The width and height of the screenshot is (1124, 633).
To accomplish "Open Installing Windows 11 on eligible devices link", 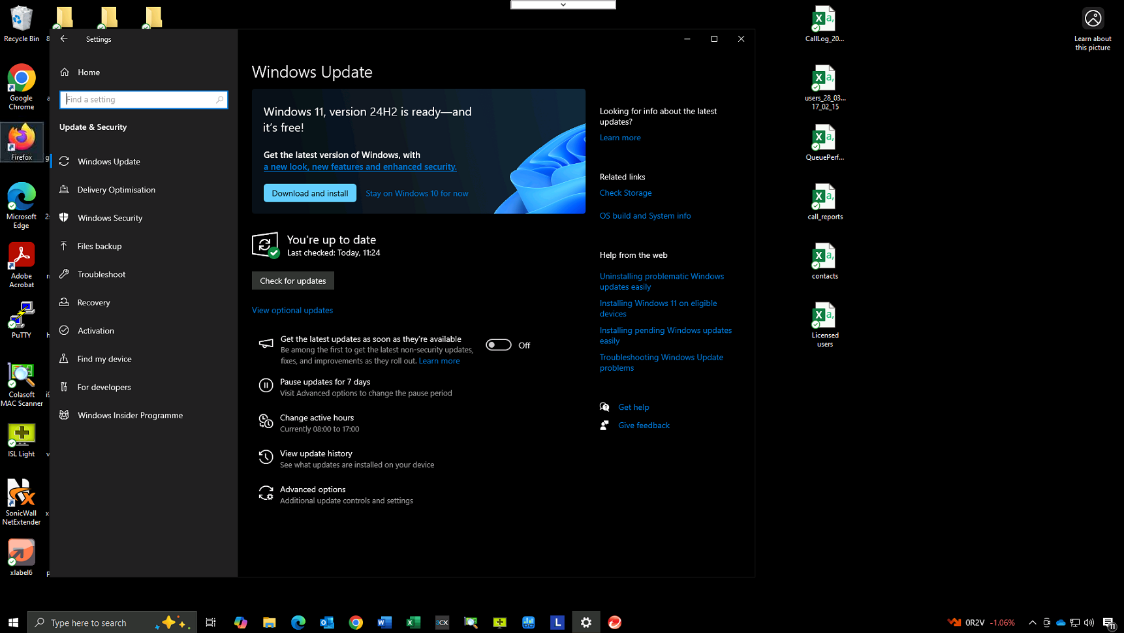I will (658, 309).
